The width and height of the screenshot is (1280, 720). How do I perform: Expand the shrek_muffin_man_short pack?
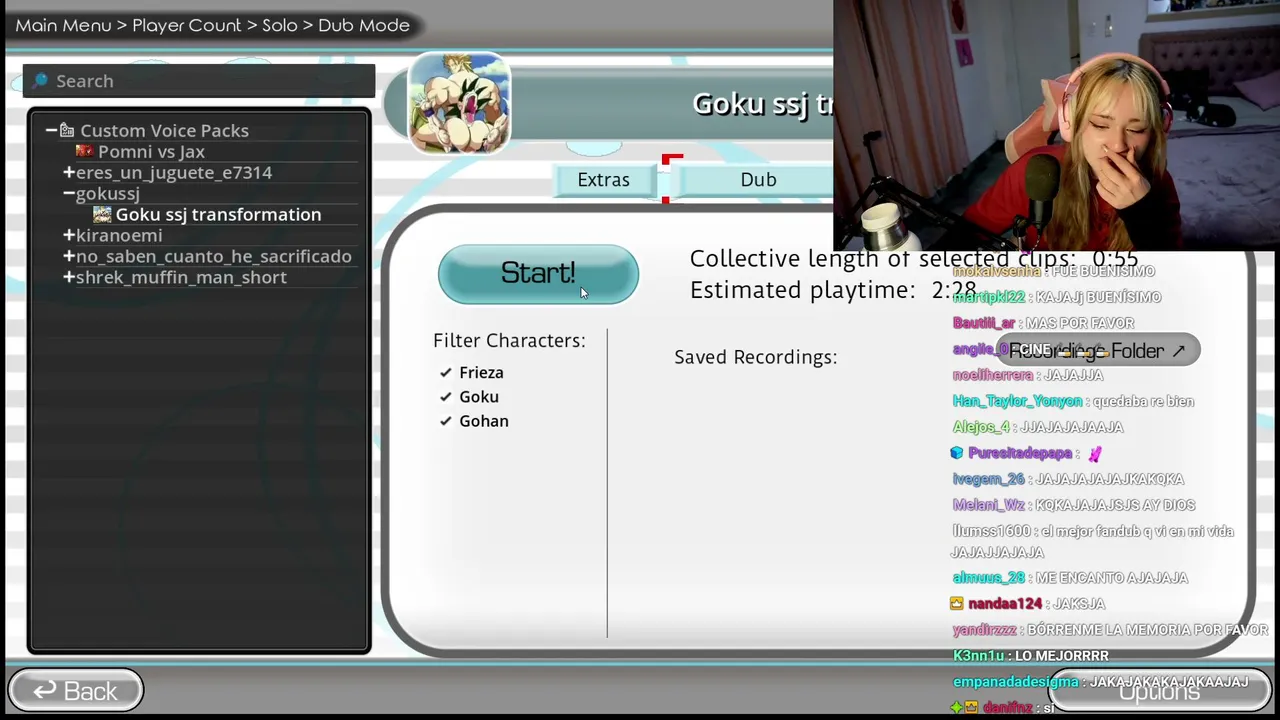[x=69, y=277]
